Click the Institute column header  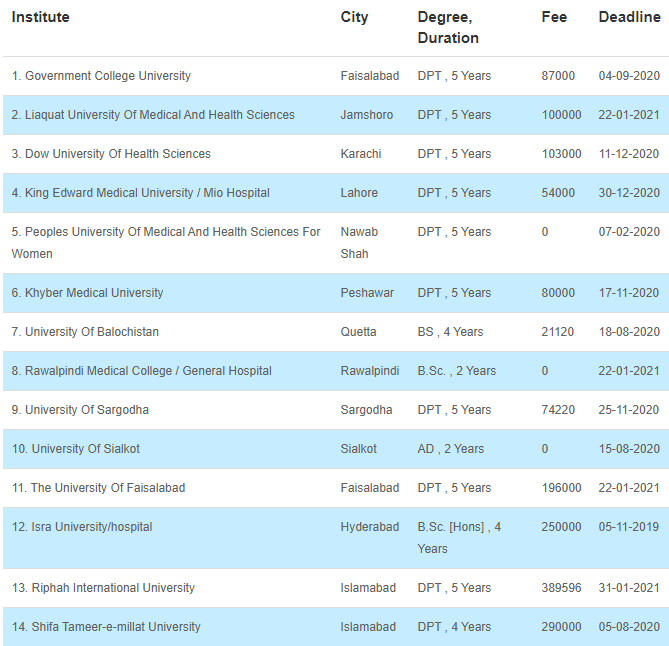(41, 17)
